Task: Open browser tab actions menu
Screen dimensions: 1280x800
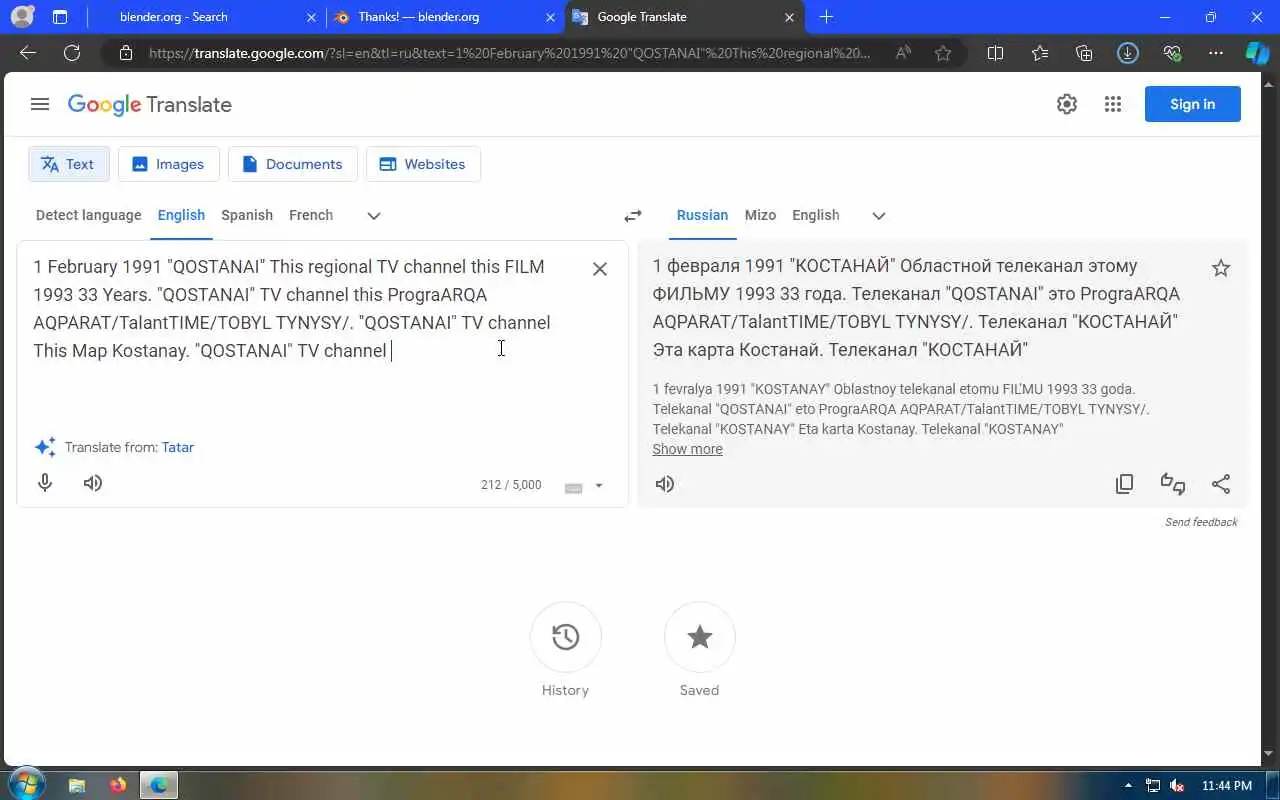Action: [60, 17]
